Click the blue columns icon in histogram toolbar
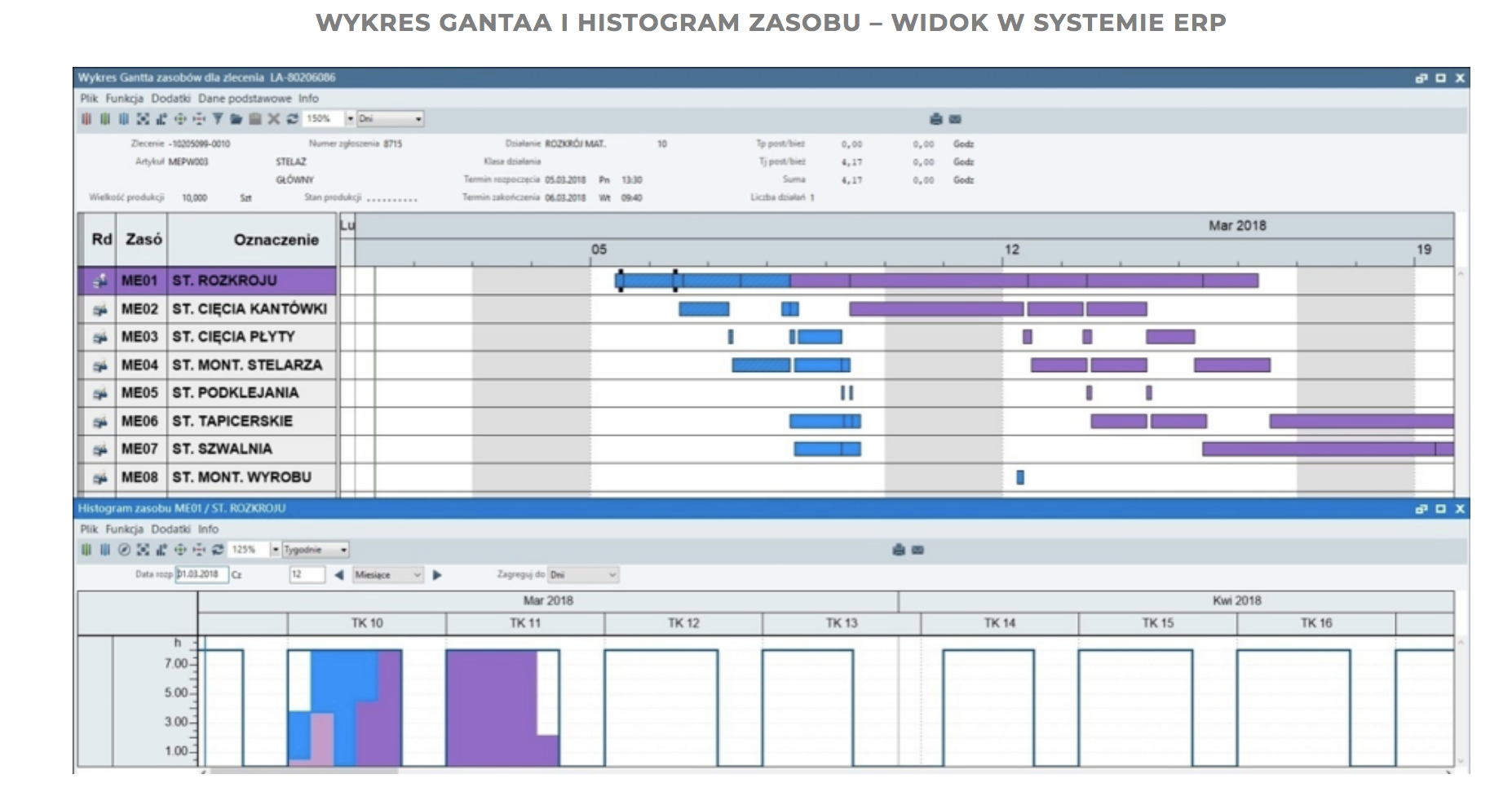This screenshot has height=801, width=1512. [x=105, y=550]
